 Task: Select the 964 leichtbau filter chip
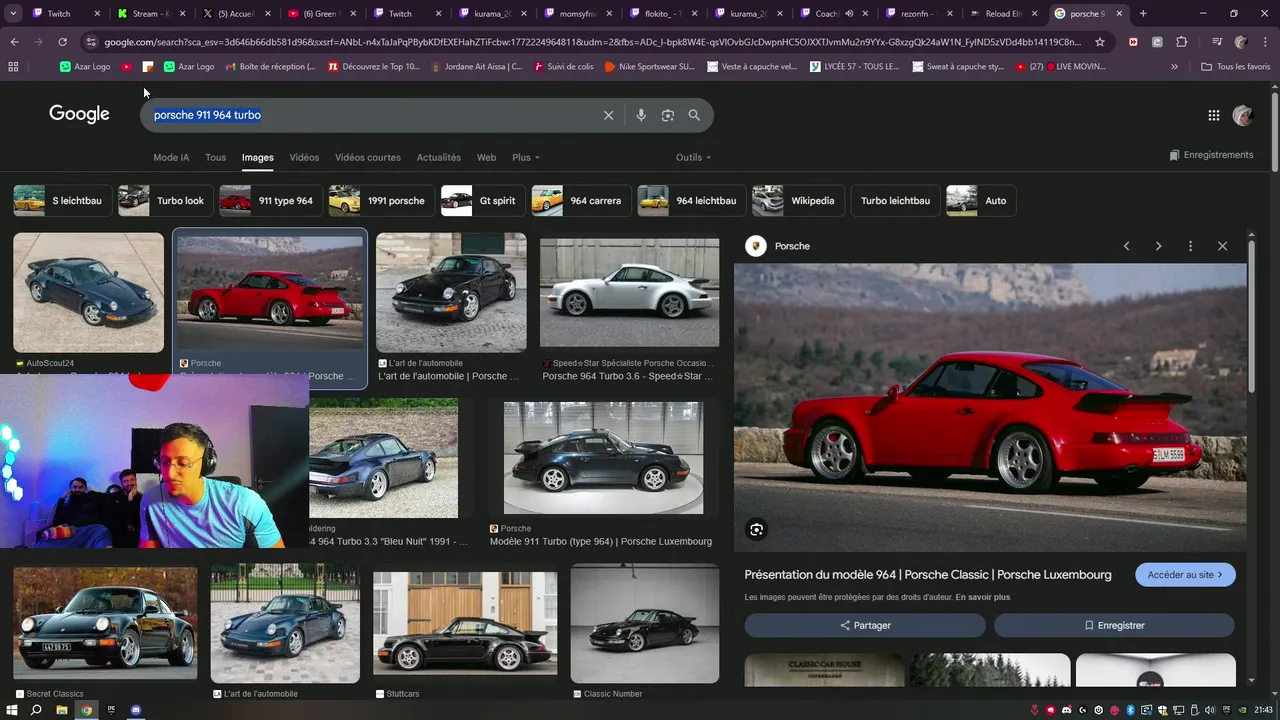(x=691, y=201)
